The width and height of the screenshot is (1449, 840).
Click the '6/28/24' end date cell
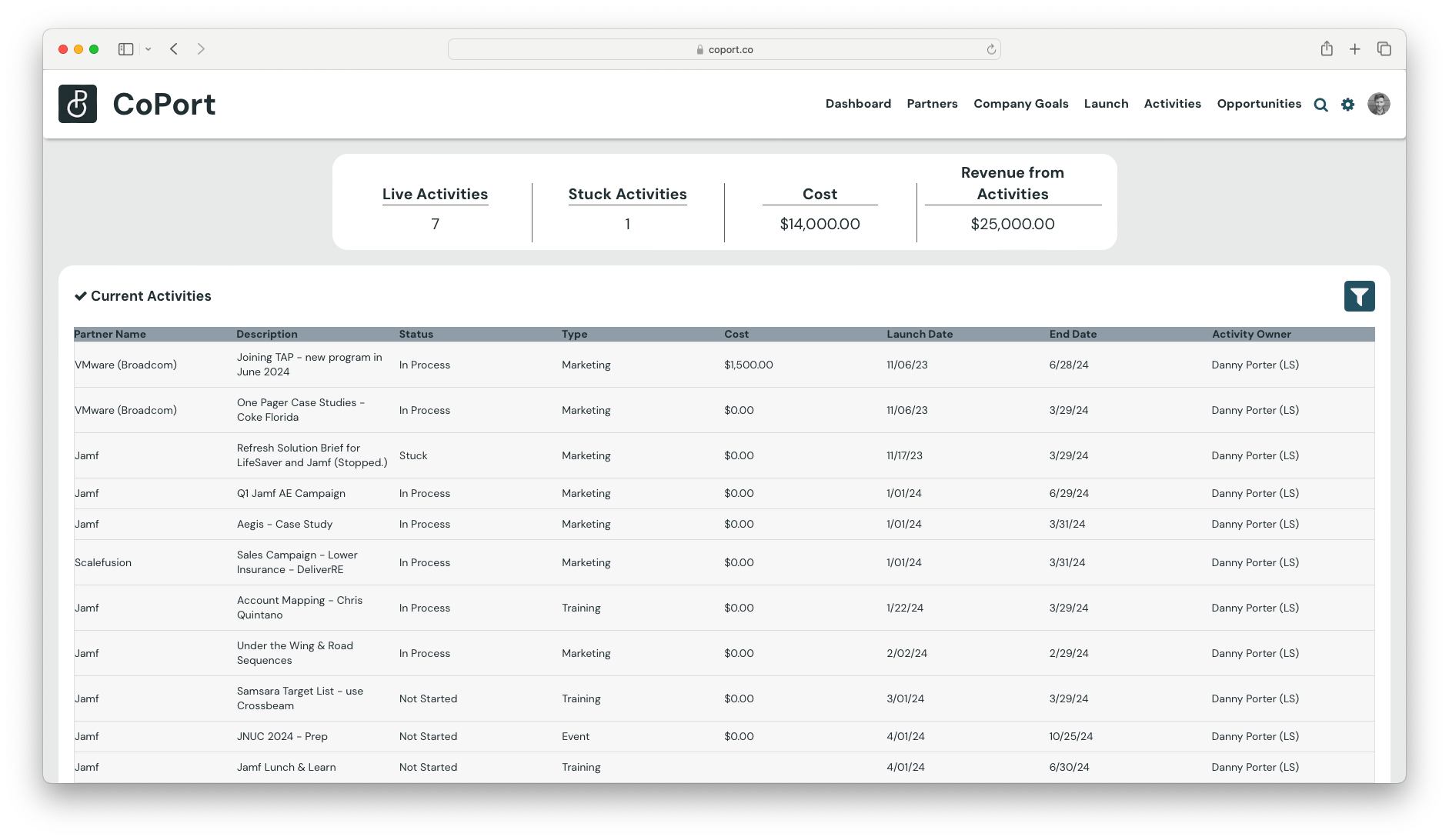[1069, 365]
